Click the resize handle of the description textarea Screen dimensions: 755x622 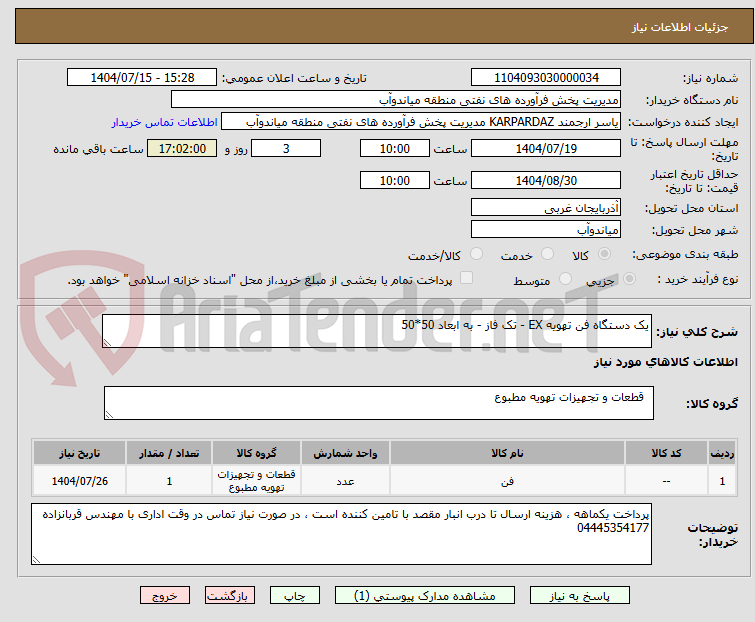point(107,343)
